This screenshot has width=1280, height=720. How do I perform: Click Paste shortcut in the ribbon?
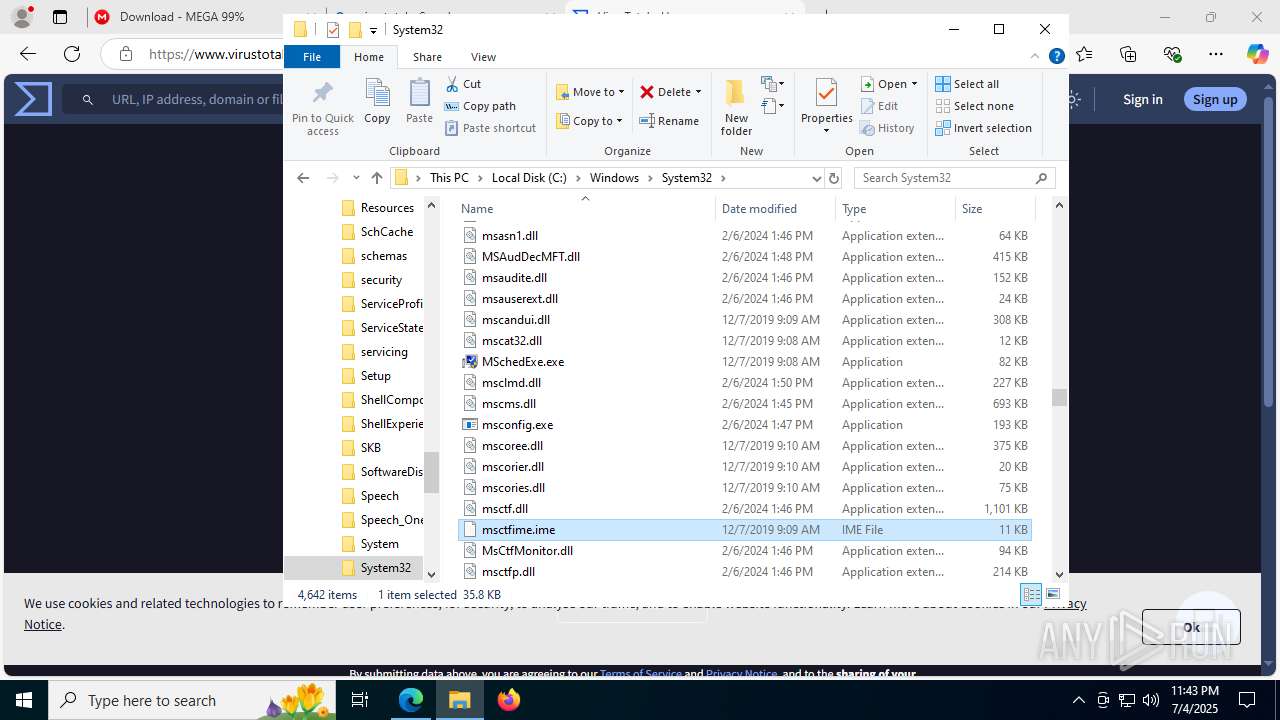(490, 128)
